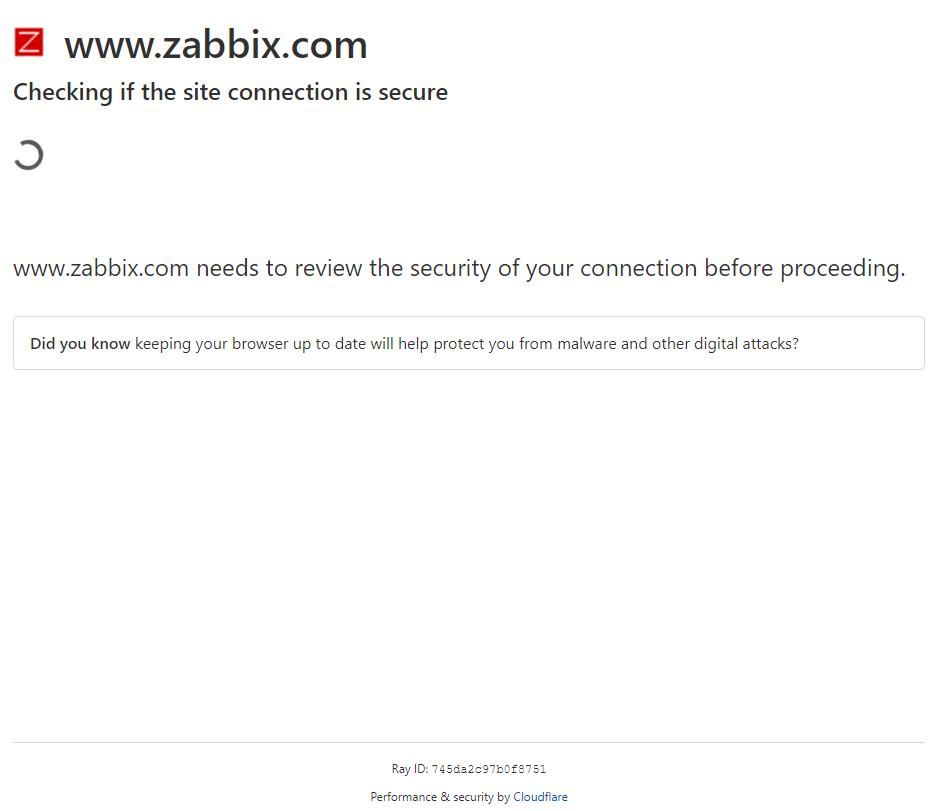
Task: Click the word 'Checking' in the subheading
Action: coord(62,93)
